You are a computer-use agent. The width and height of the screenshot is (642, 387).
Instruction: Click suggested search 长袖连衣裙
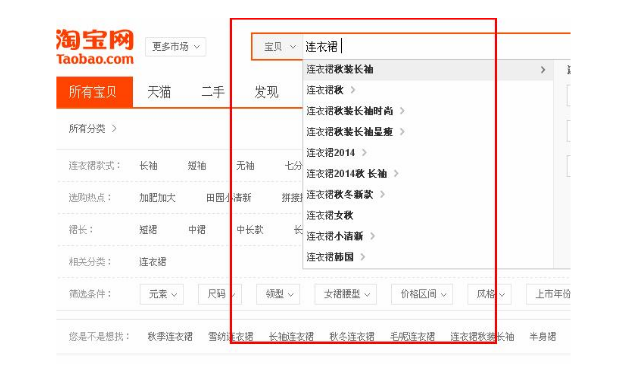(291, 337)
